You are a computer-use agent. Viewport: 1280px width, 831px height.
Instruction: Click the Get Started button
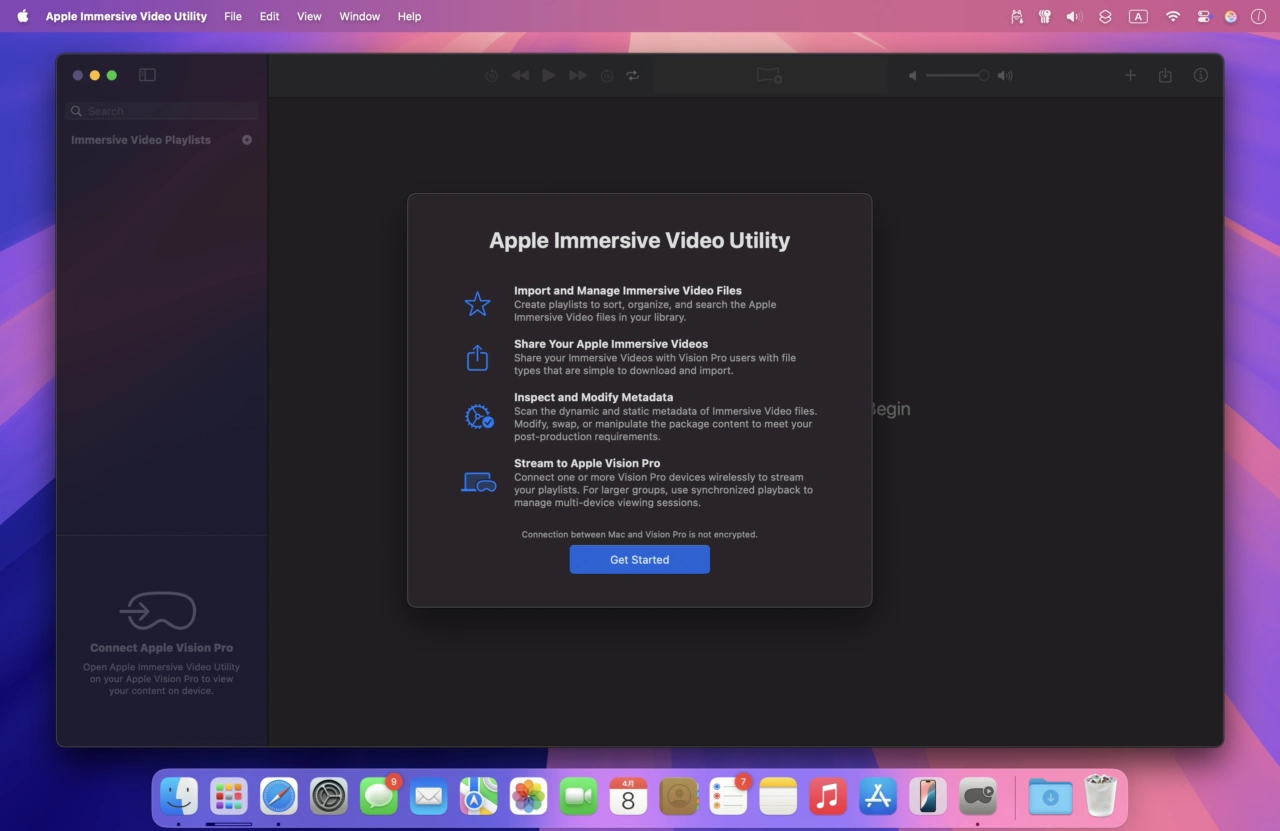(x=639, y=560)
